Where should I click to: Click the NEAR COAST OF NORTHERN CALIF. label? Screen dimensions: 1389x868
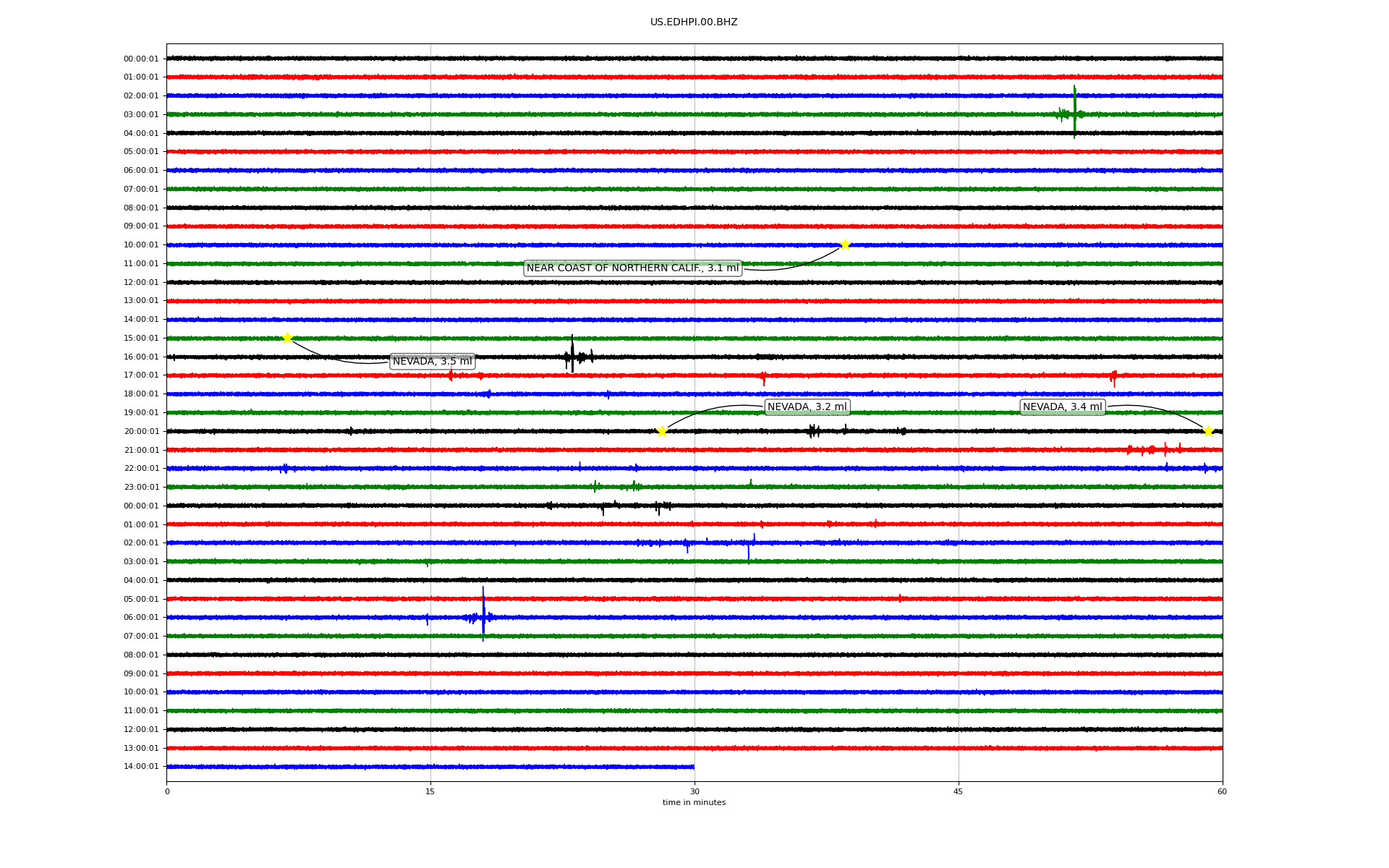(x=632, y=268)
